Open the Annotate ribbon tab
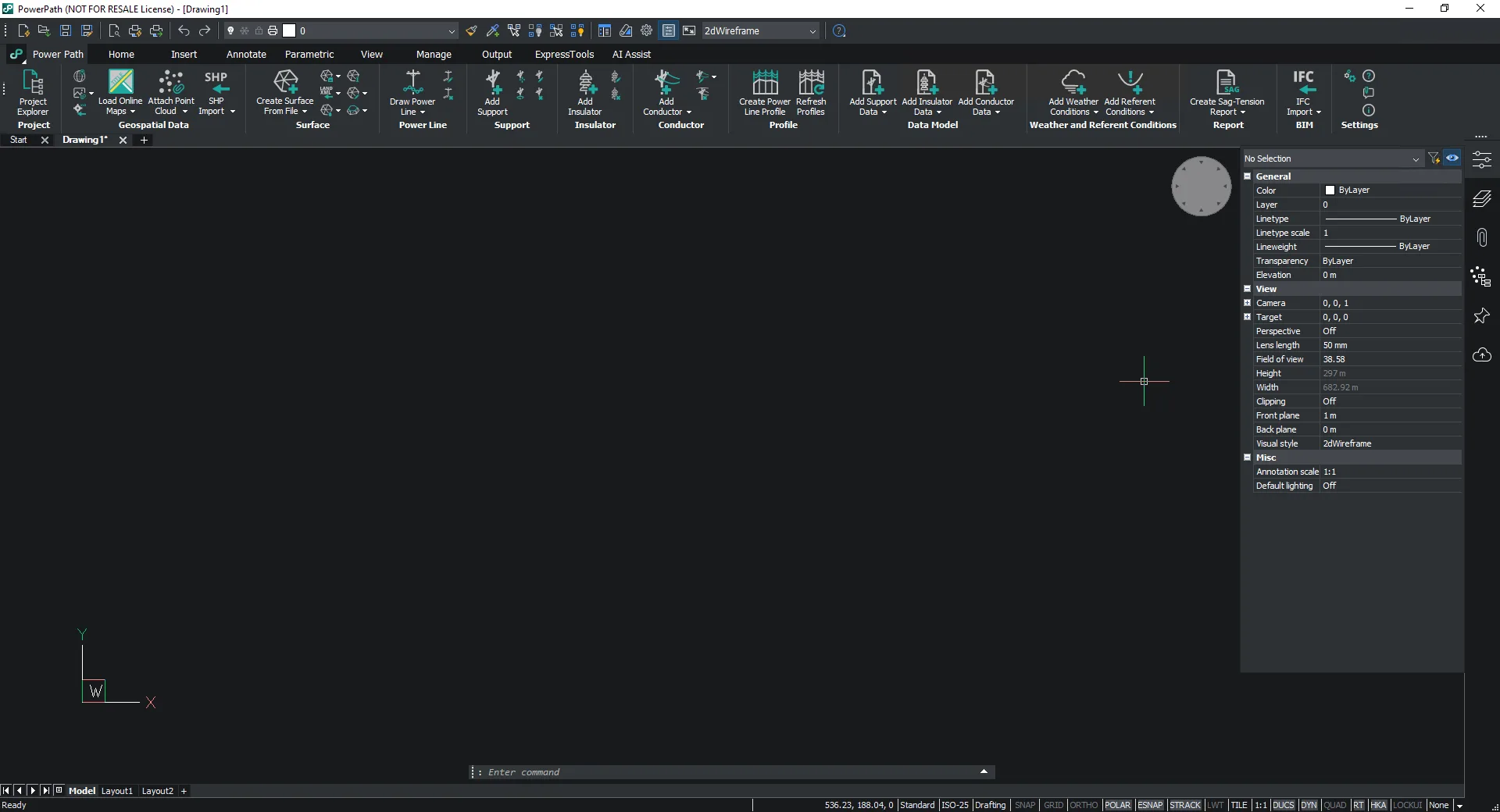 tap(246, 55)
